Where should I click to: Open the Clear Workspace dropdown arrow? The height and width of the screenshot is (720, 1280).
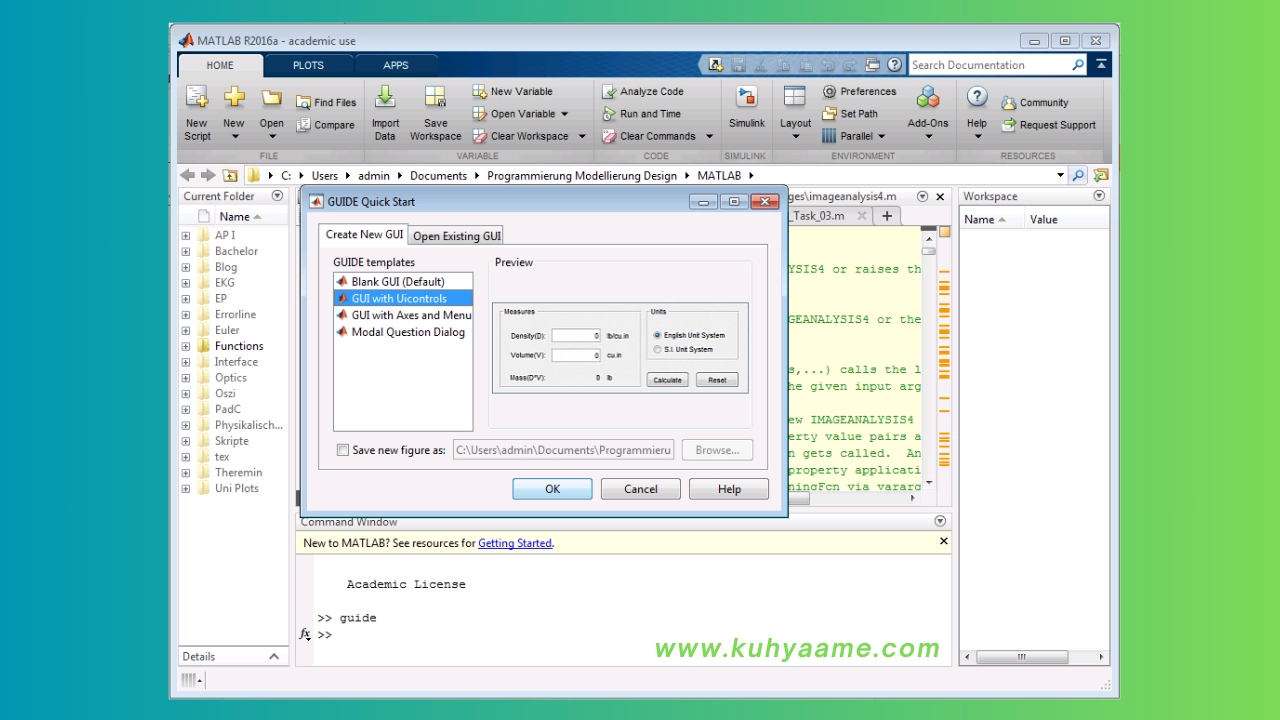[x=582, y=137]
